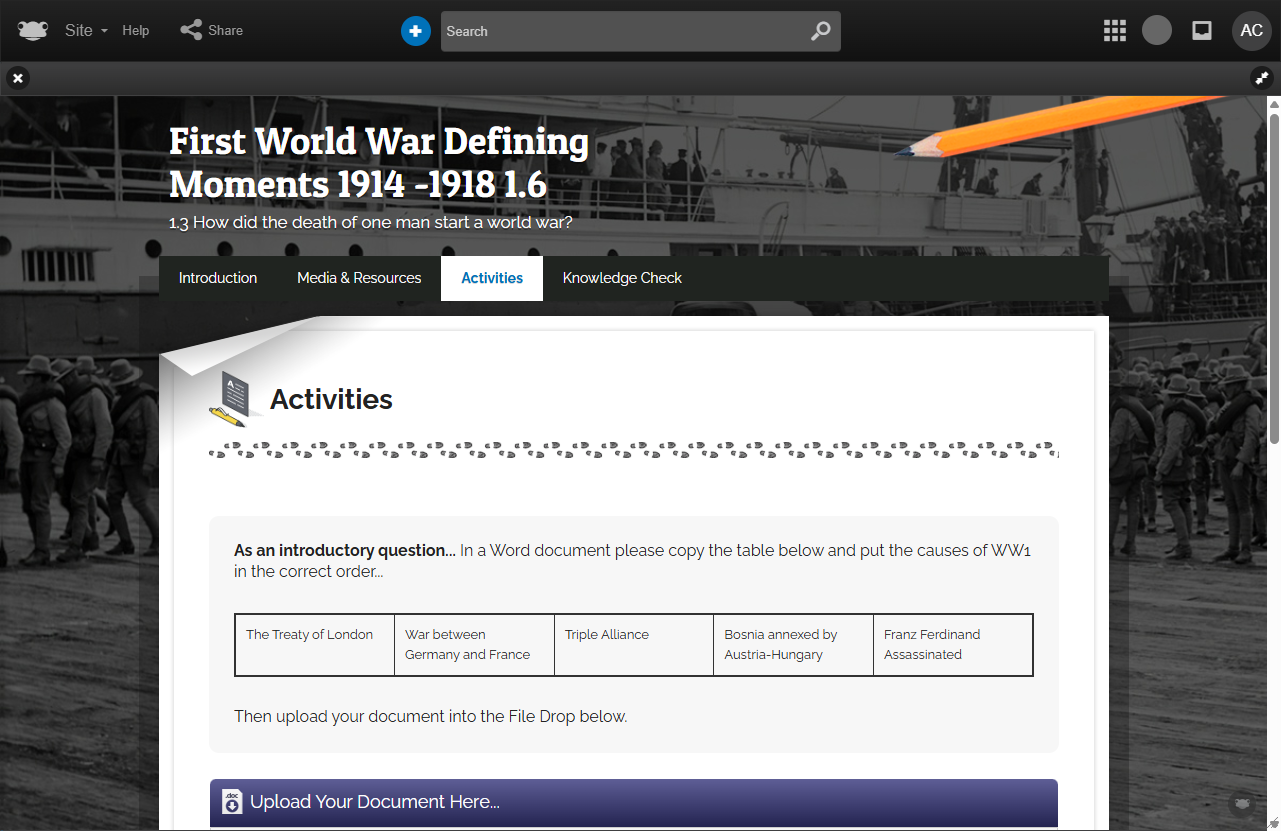This screenshot has height=831, width=1281.
Task: Click the doc download icon in upload bar
Action: [x=232, y=802]
